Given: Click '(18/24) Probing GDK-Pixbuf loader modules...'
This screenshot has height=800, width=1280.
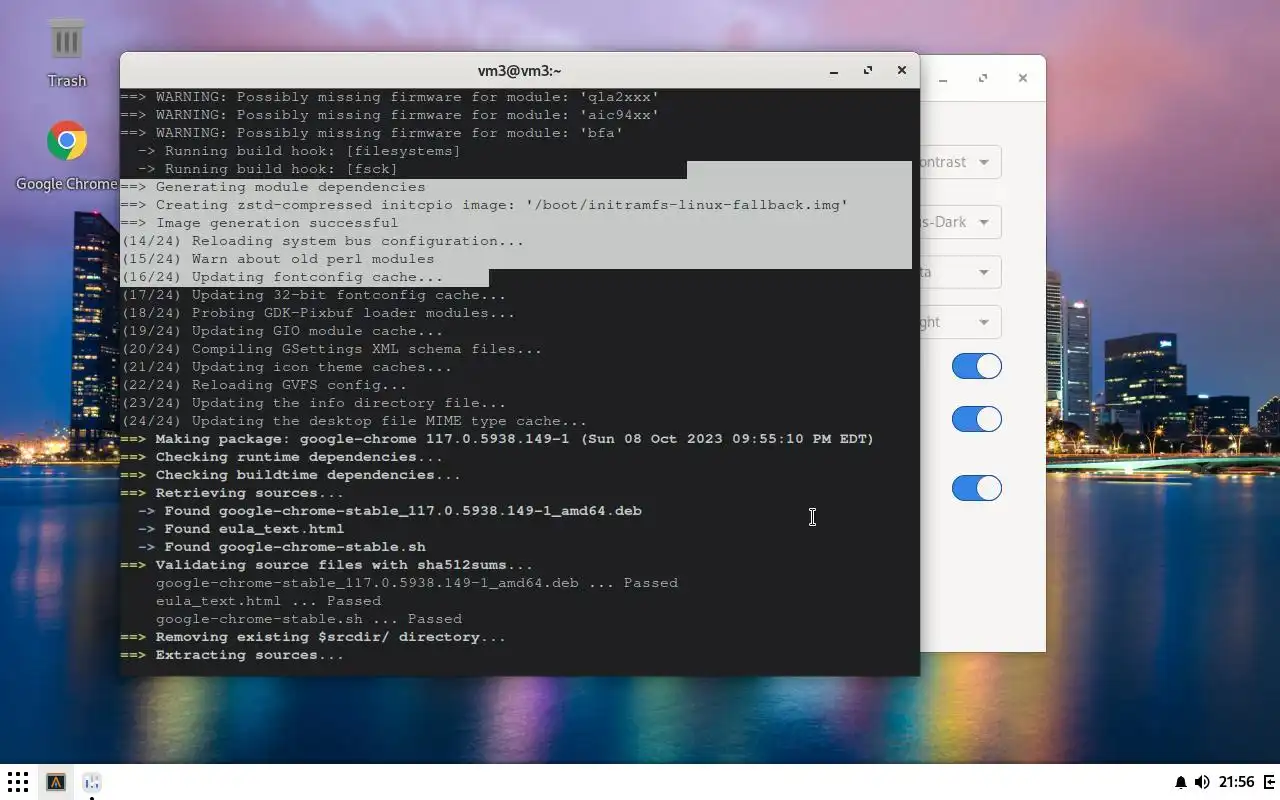Looking at the screenshot, I should click(x=318, y=313).
